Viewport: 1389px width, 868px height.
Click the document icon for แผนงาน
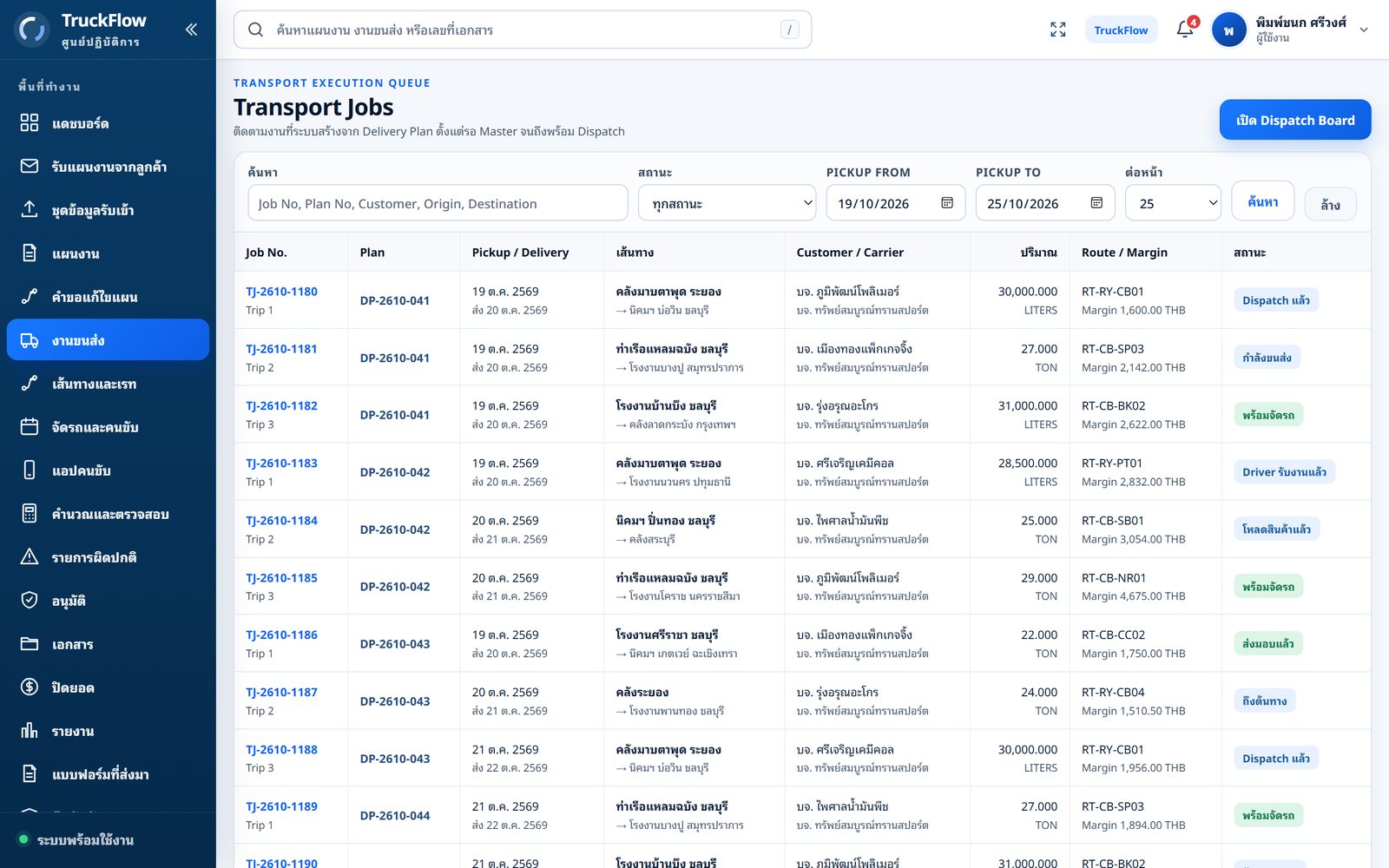(30, 253)
